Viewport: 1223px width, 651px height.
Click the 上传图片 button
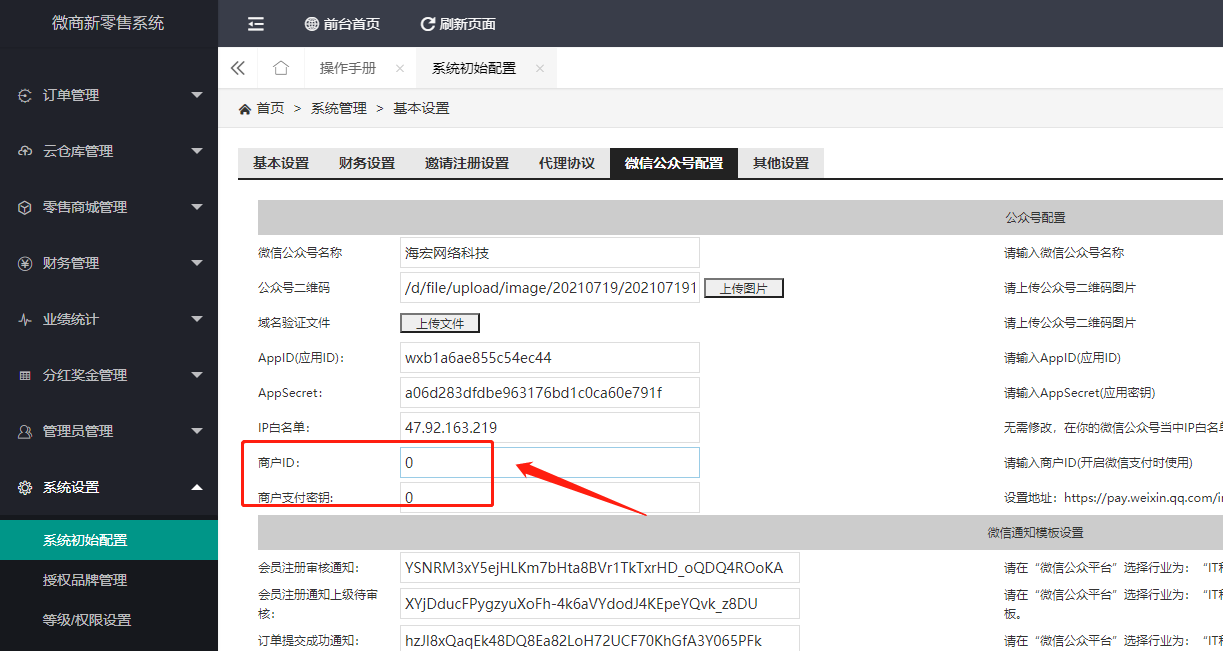coord(744,288)
